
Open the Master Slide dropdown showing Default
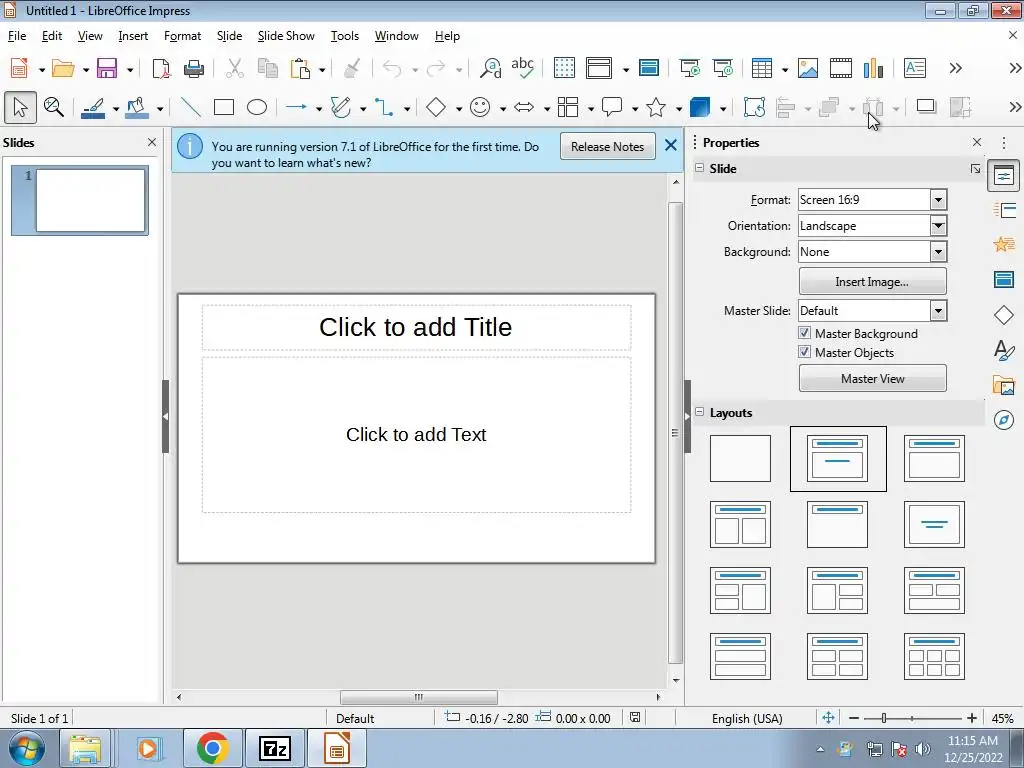pyautogui.click(x=872, y=311)
